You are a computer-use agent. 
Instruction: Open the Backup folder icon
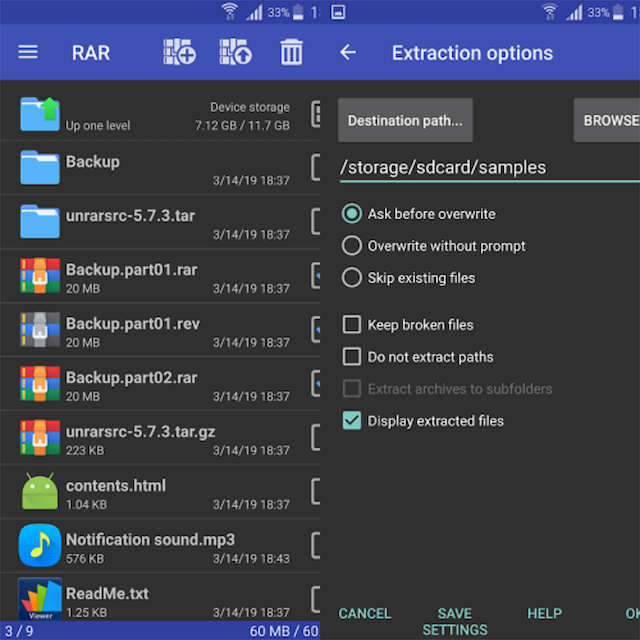click(40, 167)
